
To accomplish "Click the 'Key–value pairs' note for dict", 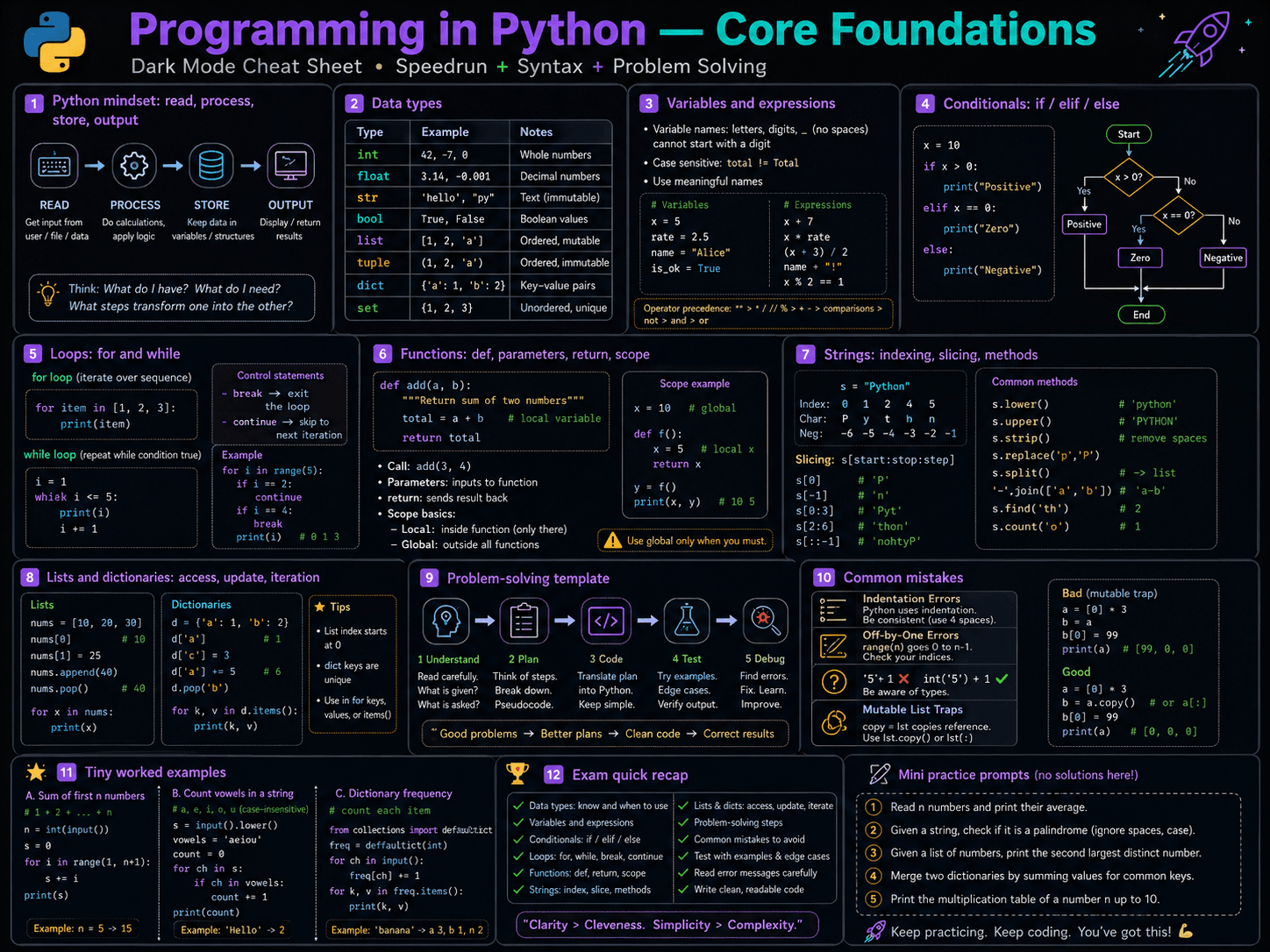I will pyautogui.click(x=558, y=285).
